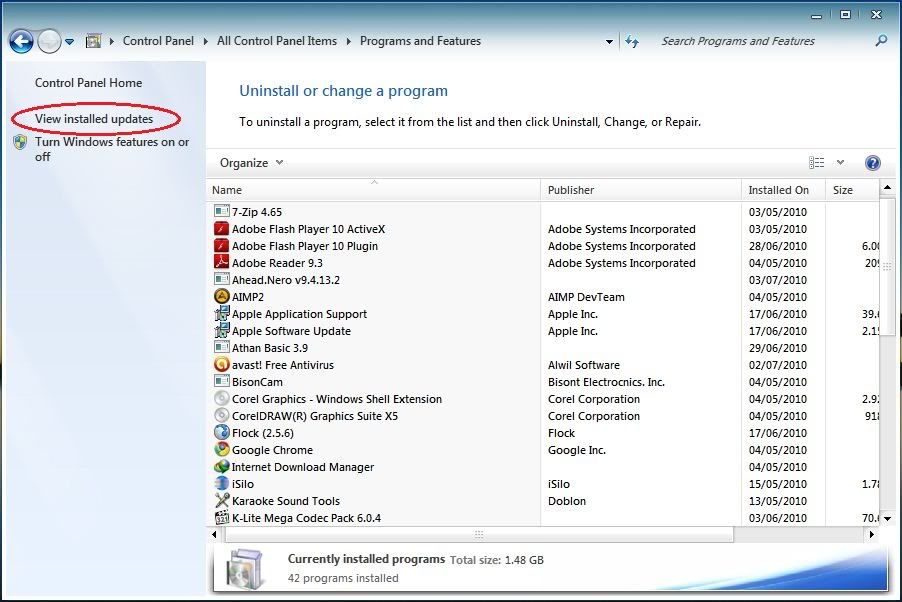Select the Adobe Reader 9.3 icon
Viewport: 902px width, 602px height.
coord(222,263)
